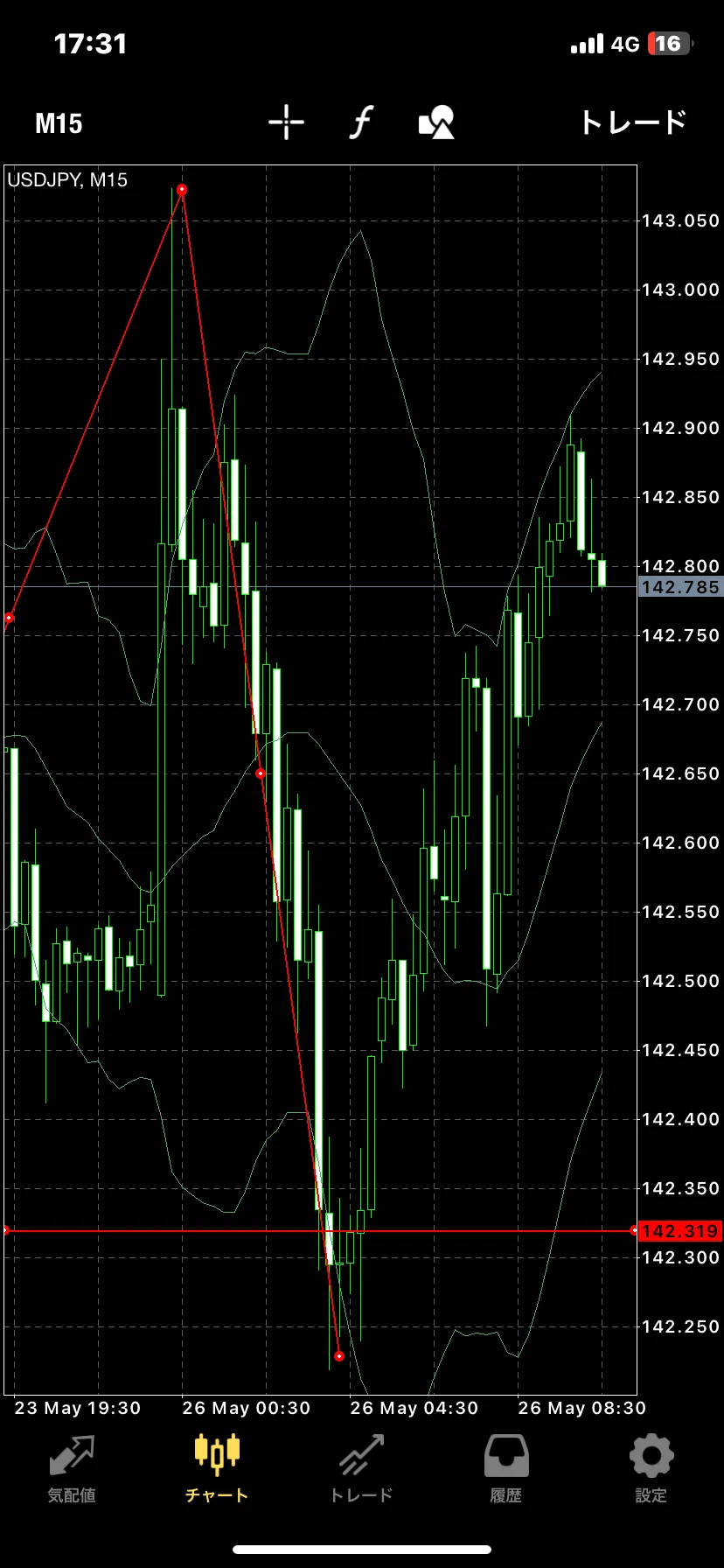
Task: Tap the trendline left edge anchor point
Action: tap(9, 618)
